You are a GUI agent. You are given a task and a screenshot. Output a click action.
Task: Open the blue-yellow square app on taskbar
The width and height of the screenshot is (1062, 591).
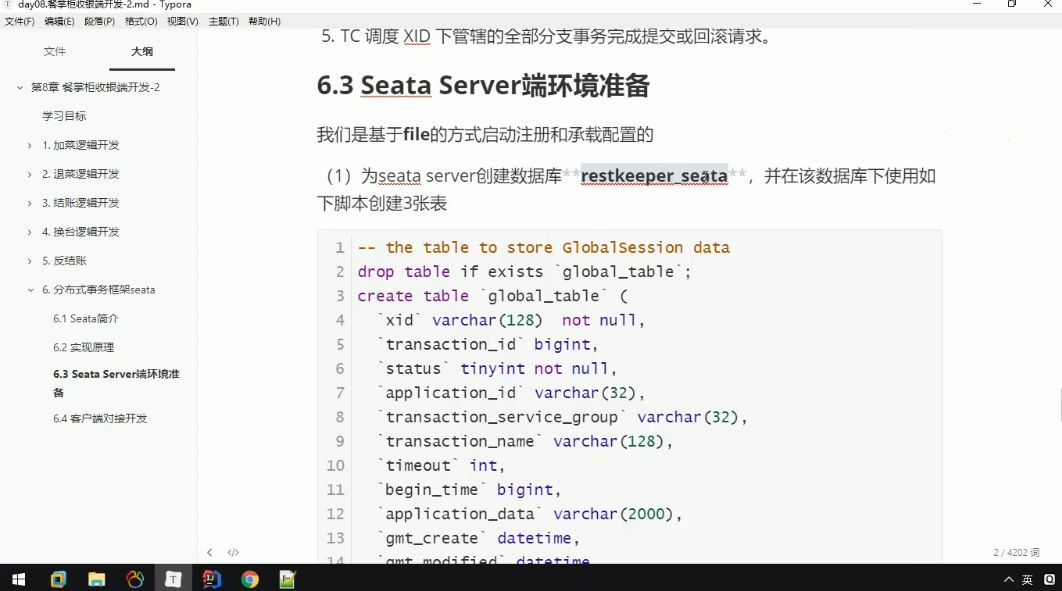pos(58,579)
